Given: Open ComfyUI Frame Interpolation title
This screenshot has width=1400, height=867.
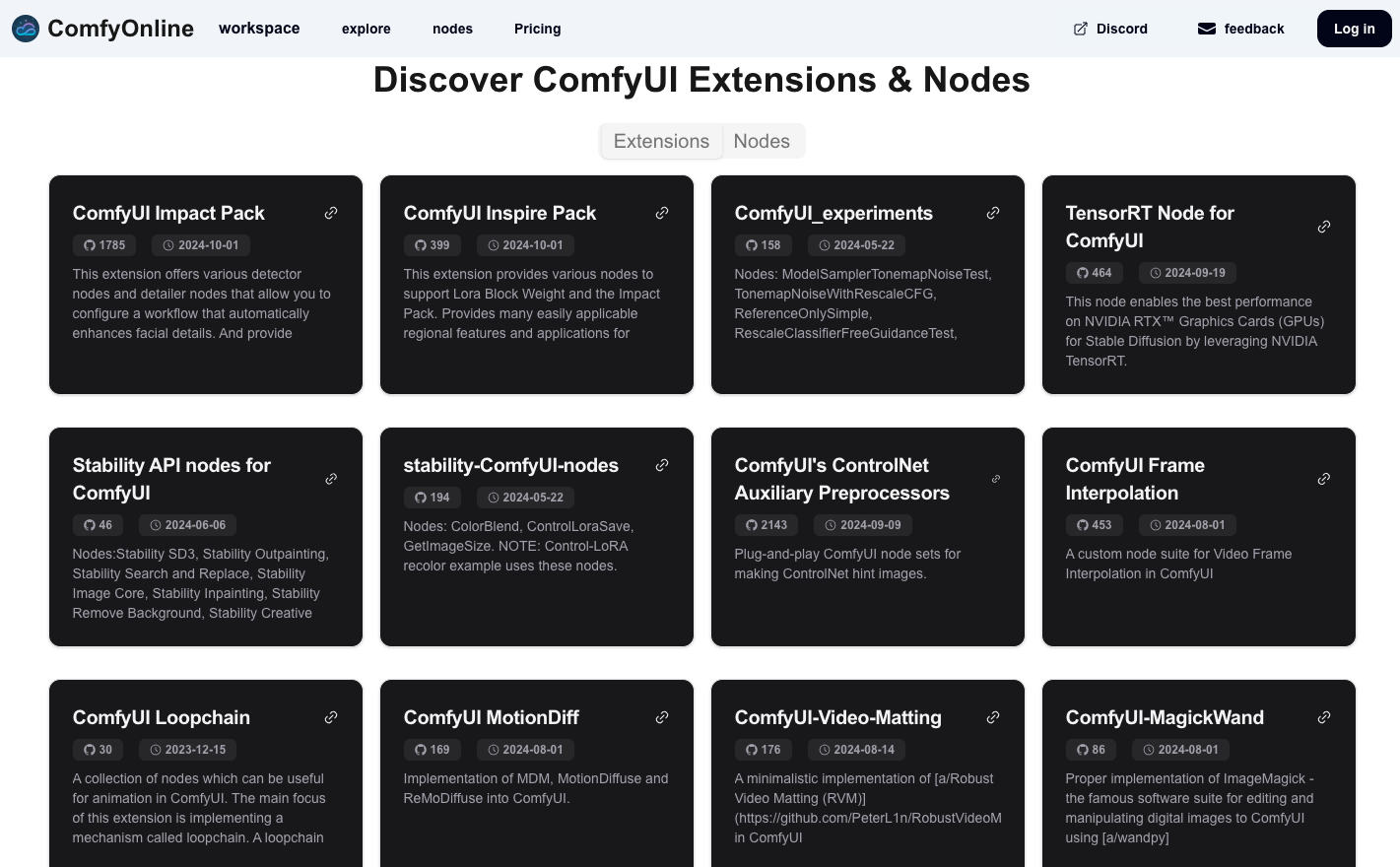Looking at the screenshot, I should (1135, 479).
